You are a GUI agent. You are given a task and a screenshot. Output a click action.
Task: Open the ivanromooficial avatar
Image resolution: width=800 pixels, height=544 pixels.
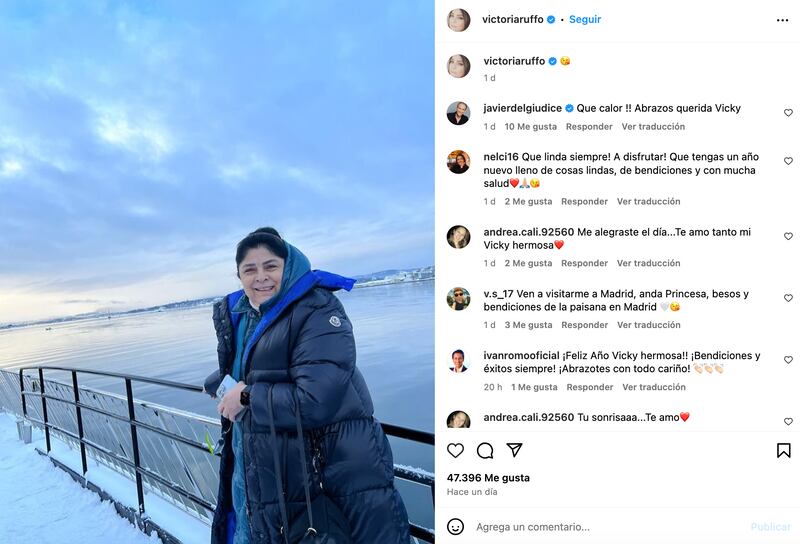pyautogui.click(x=458, y=361)
